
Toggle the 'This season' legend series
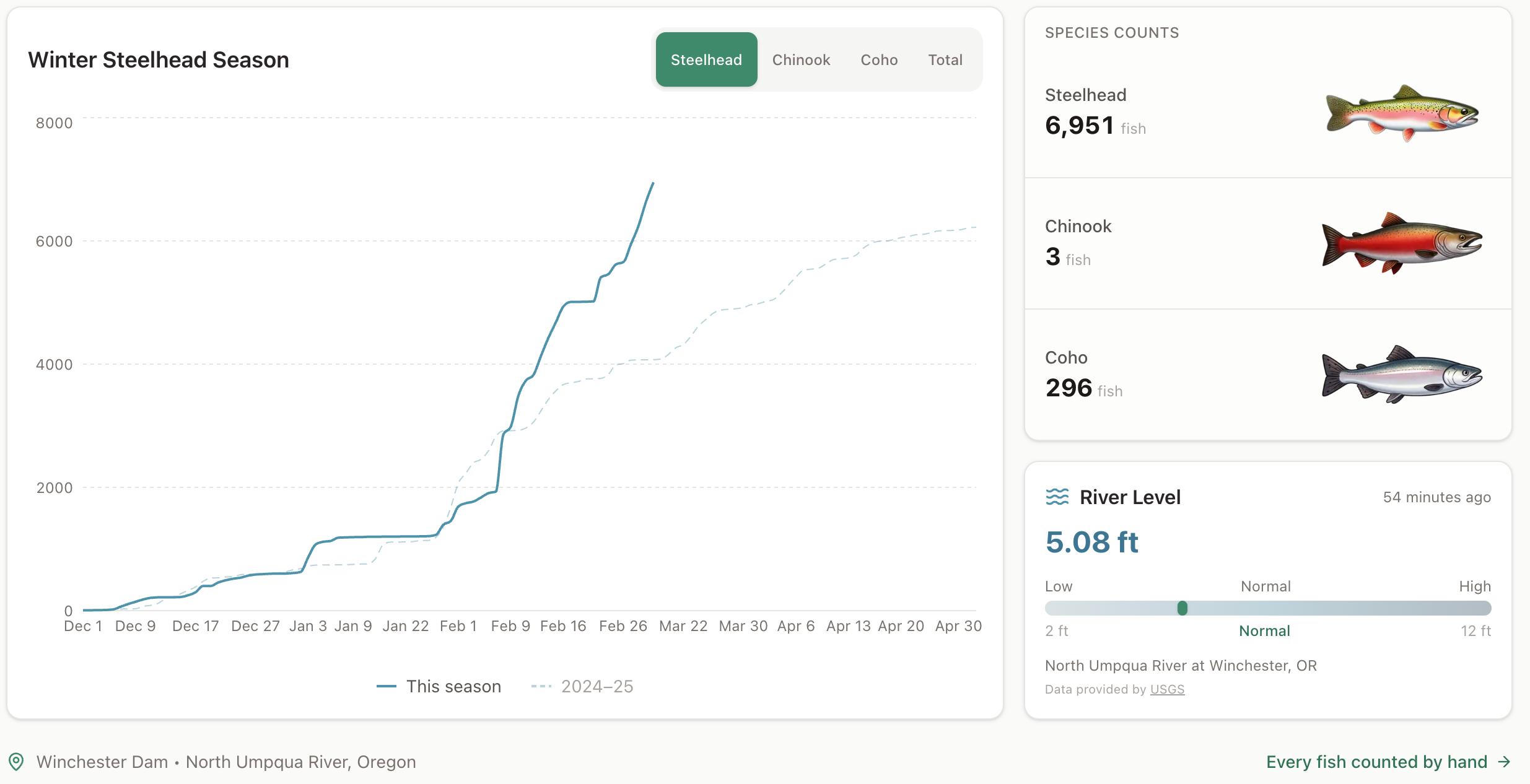[x=453, y=686]
